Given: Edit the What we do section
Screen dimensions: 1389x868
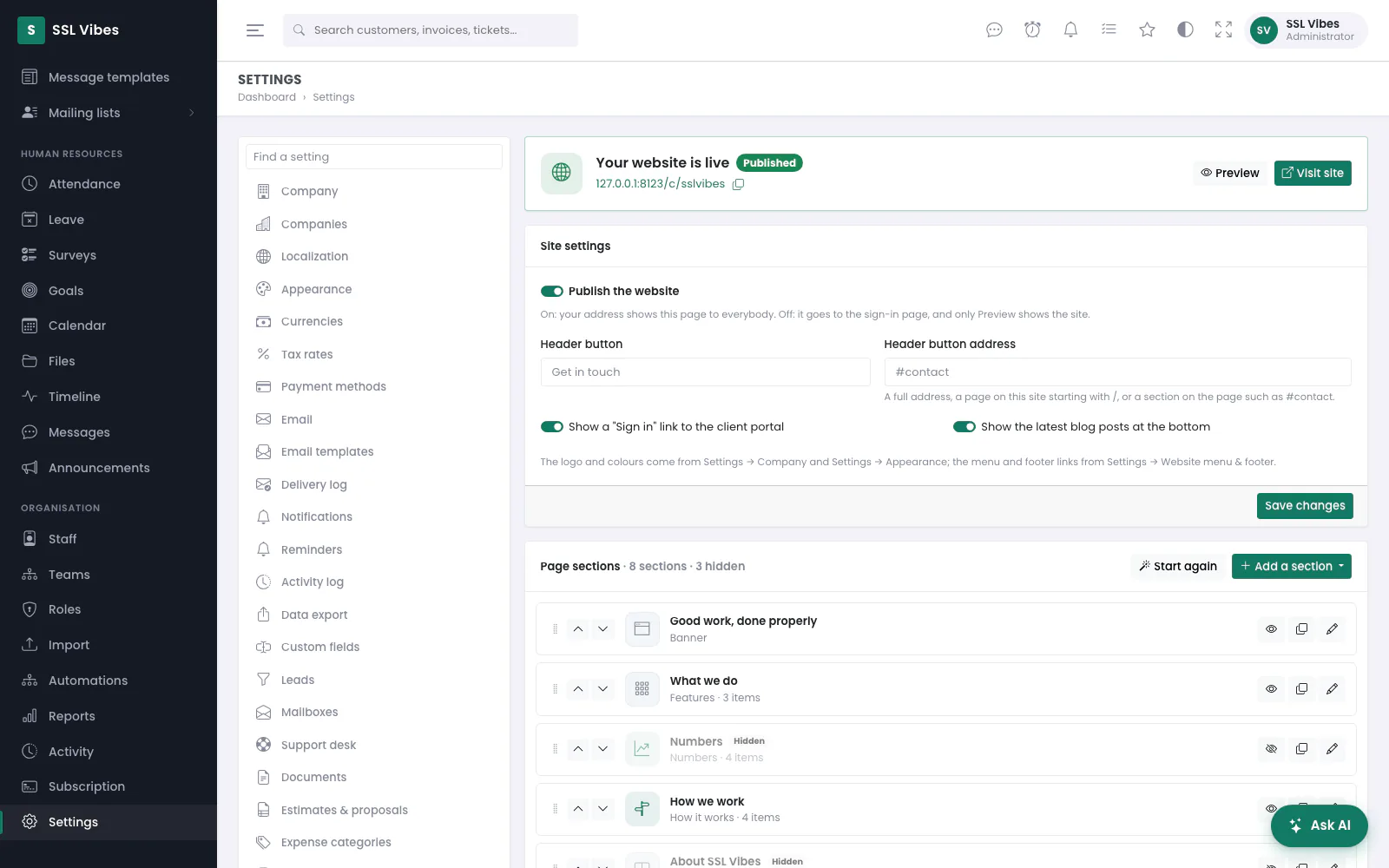Looking at the screenshot, I should [1332, 689].
